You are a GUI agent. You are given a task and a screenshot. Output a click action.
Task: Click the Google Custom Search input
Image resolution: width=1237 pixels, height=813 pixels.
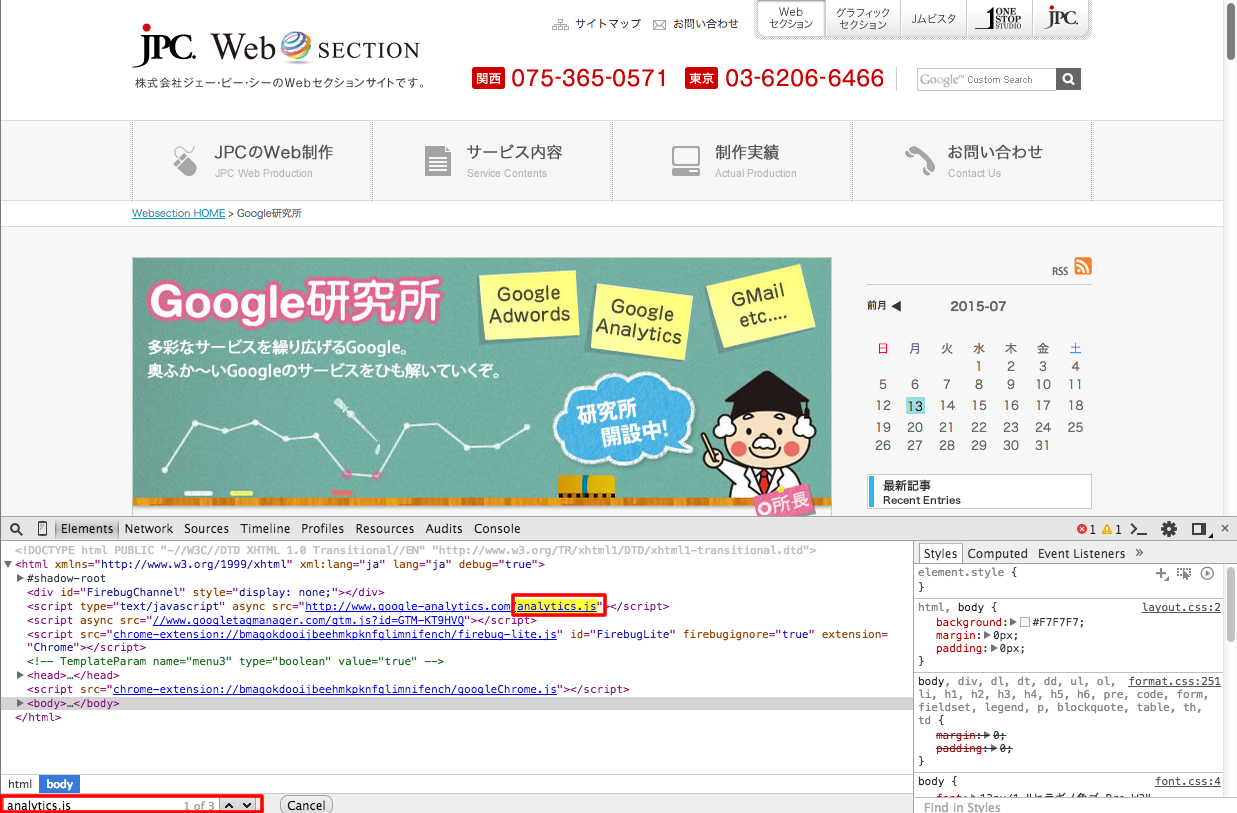point(987,80)
